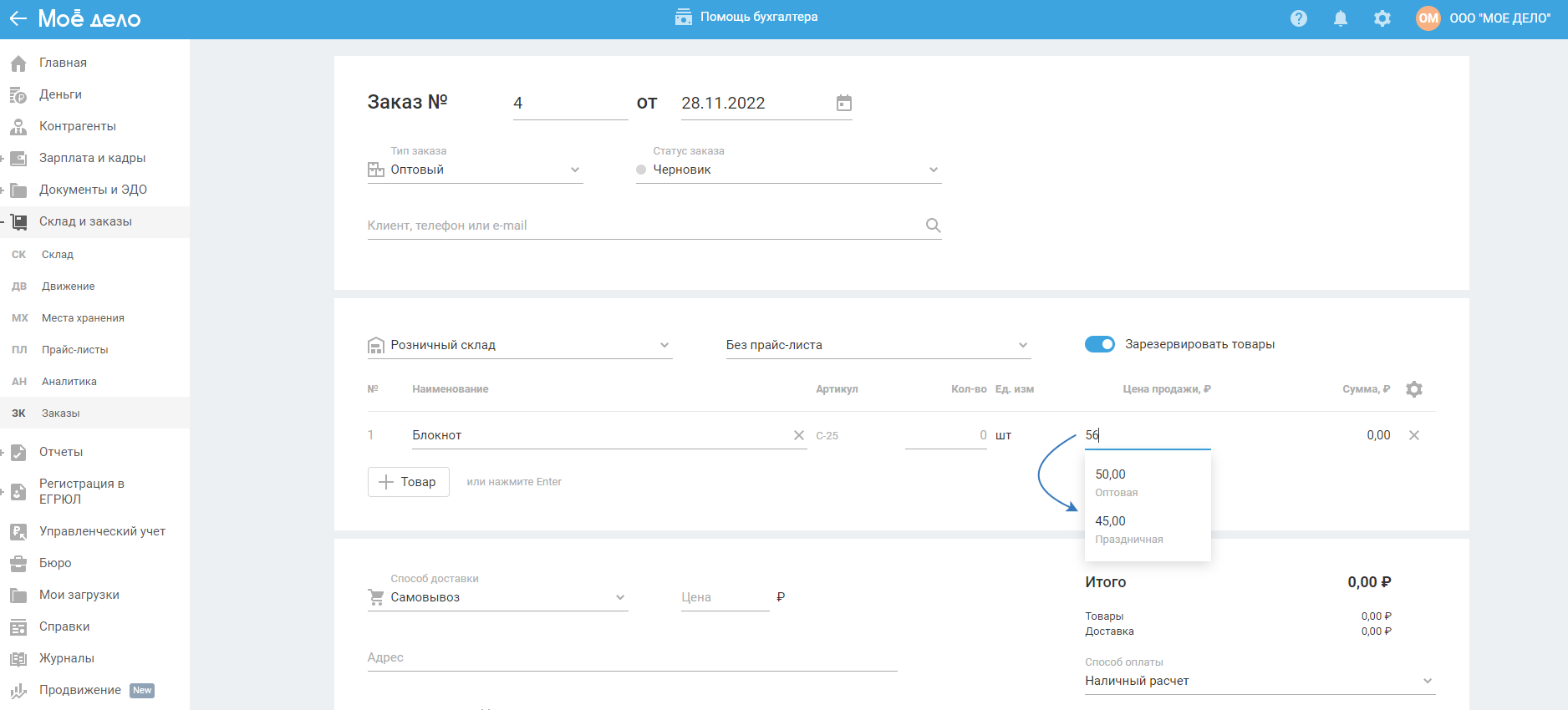Image resolution: width=1568 pixels, height=710 pixels.
Task: Open table columns settings gear
Action: click(x=1413, y=389)
